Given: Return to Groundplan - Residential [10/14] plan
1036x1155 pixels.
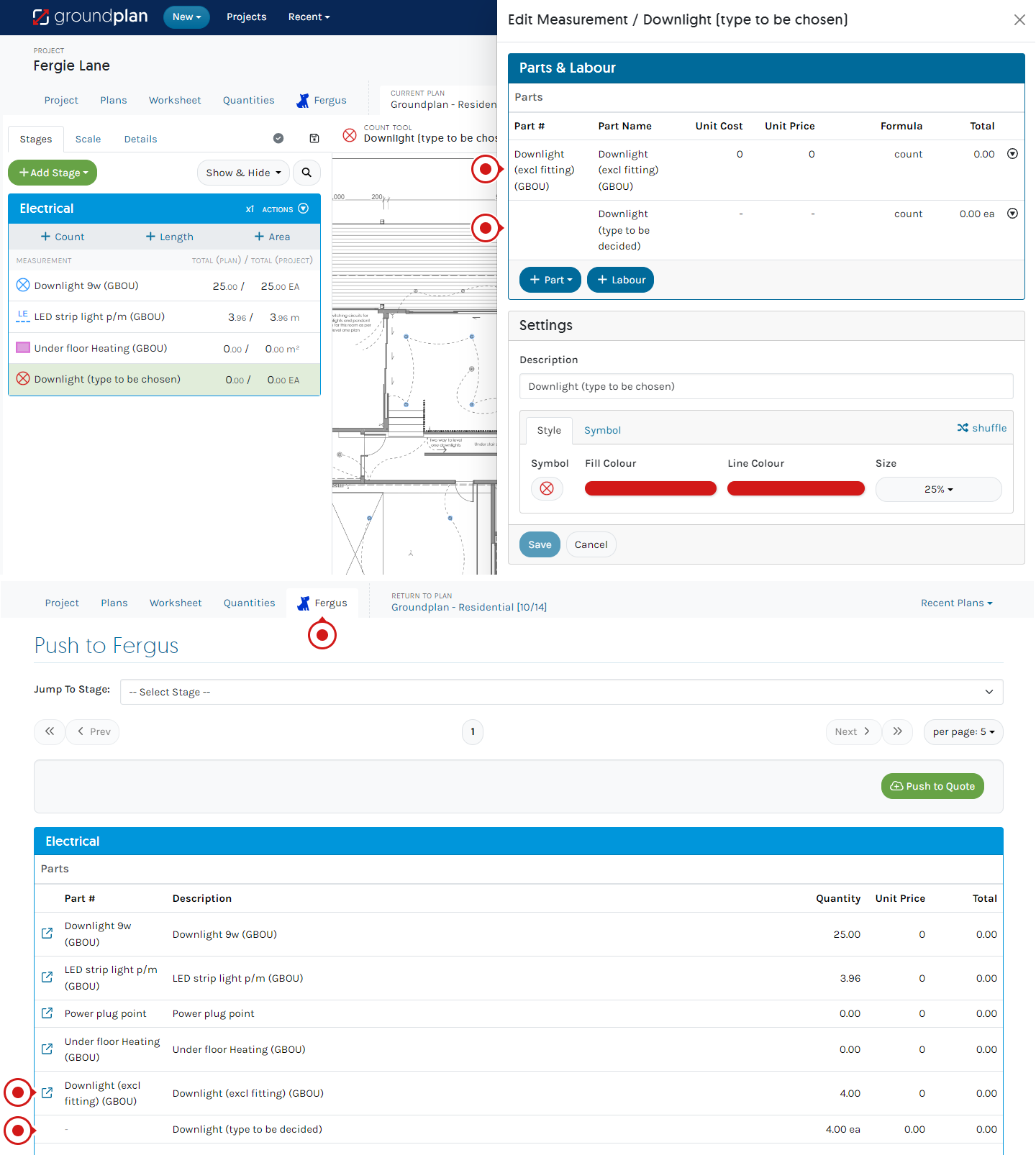Looking at the screenshot, I should pyautogui.click(x=469, y=607).
